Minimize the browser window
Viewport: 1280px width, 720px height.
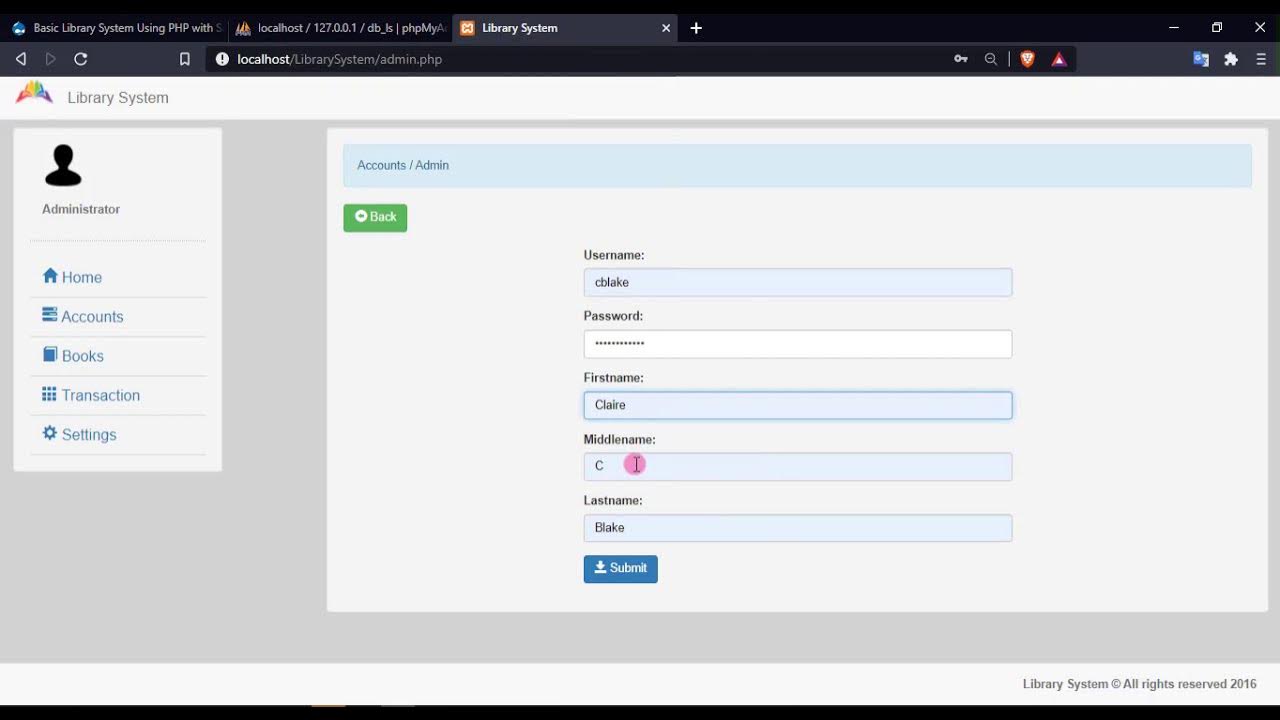[1174, 28]
